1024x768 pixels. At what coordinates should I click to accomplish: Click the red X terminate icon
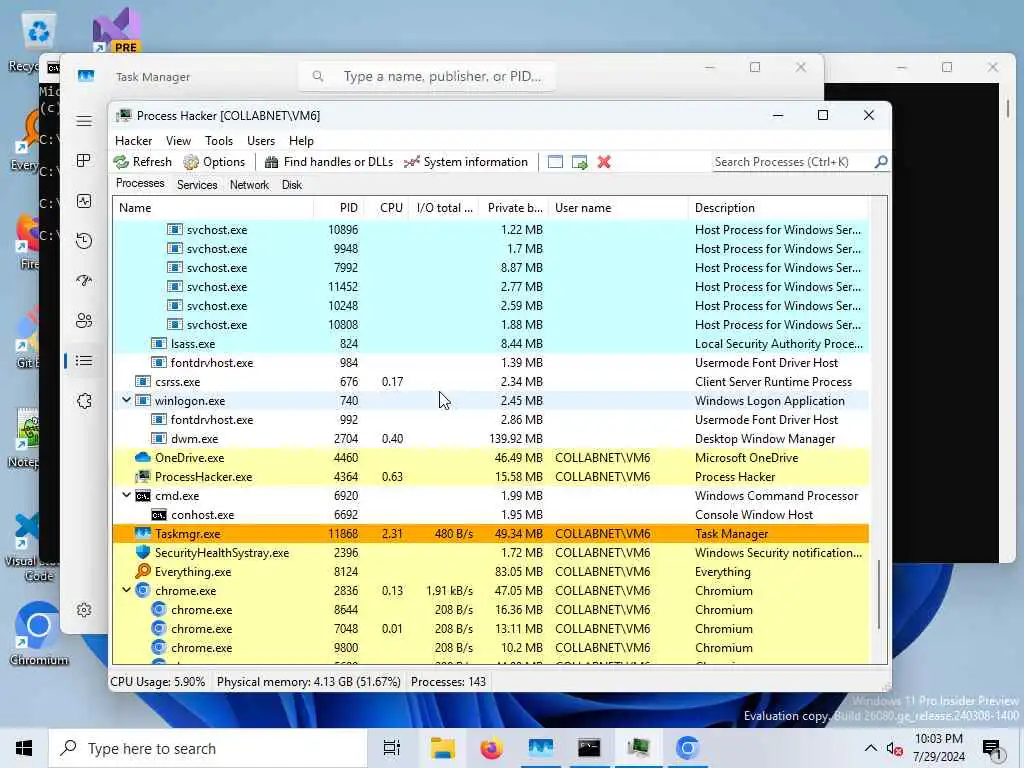[x=604, y=162]
